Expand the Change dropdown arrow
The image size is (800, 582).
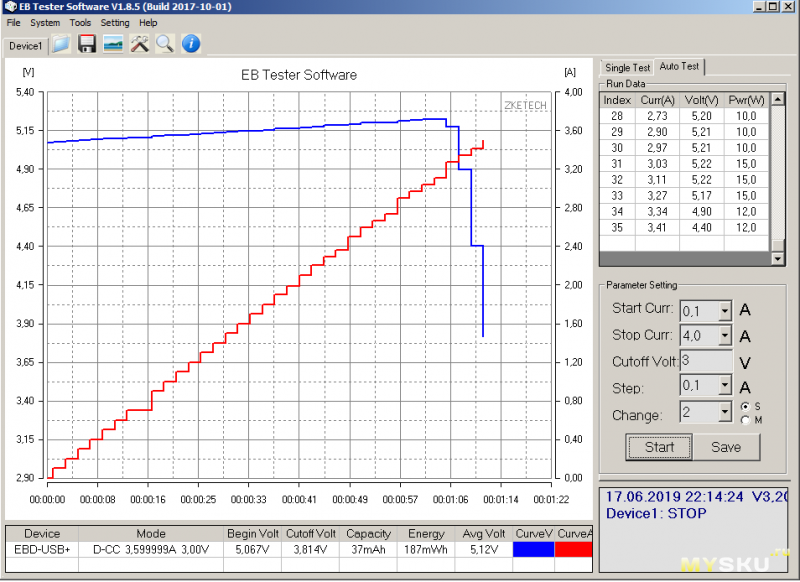724,412
